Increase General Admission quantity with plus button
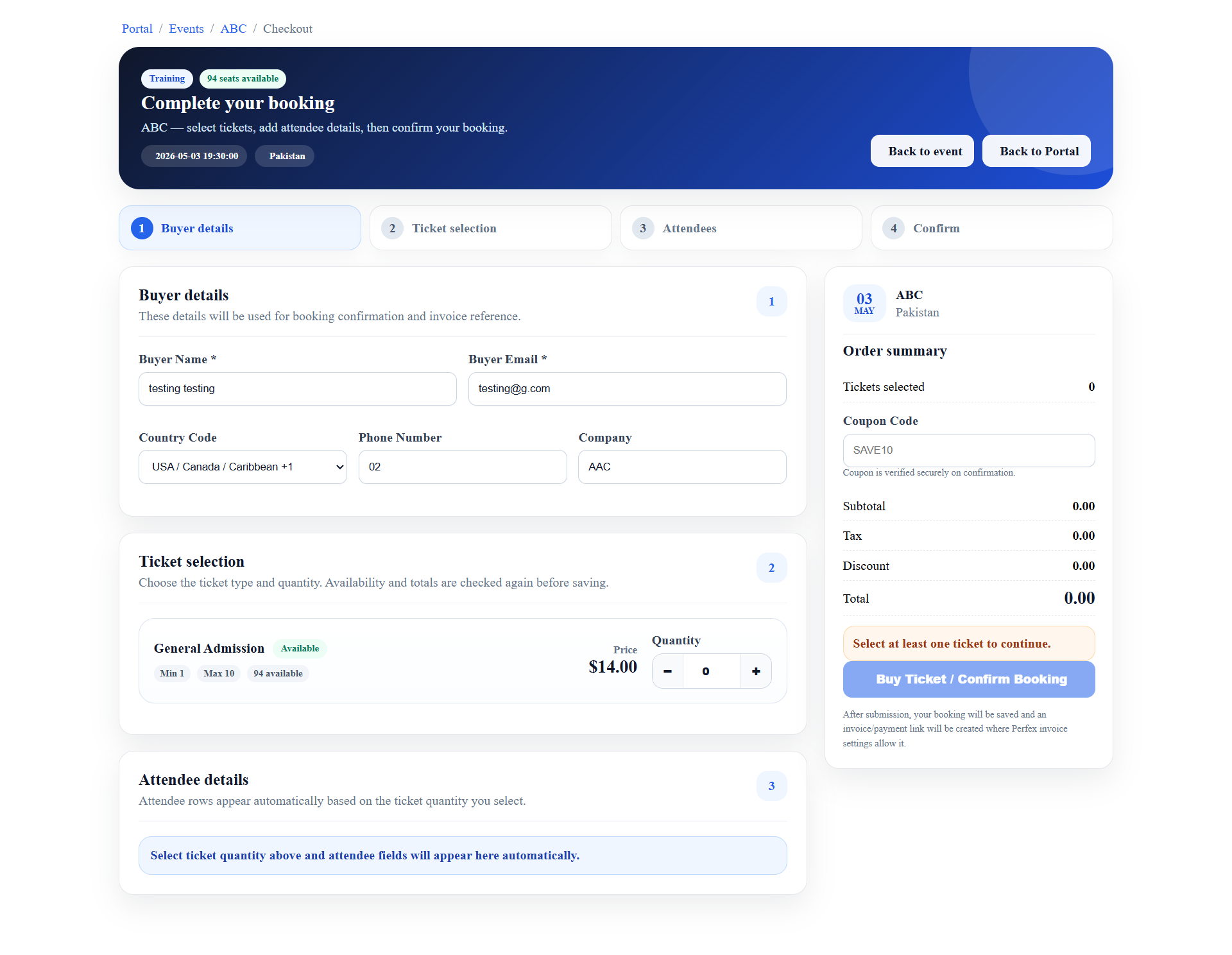 pyautogui.click(x=756, y=671)
